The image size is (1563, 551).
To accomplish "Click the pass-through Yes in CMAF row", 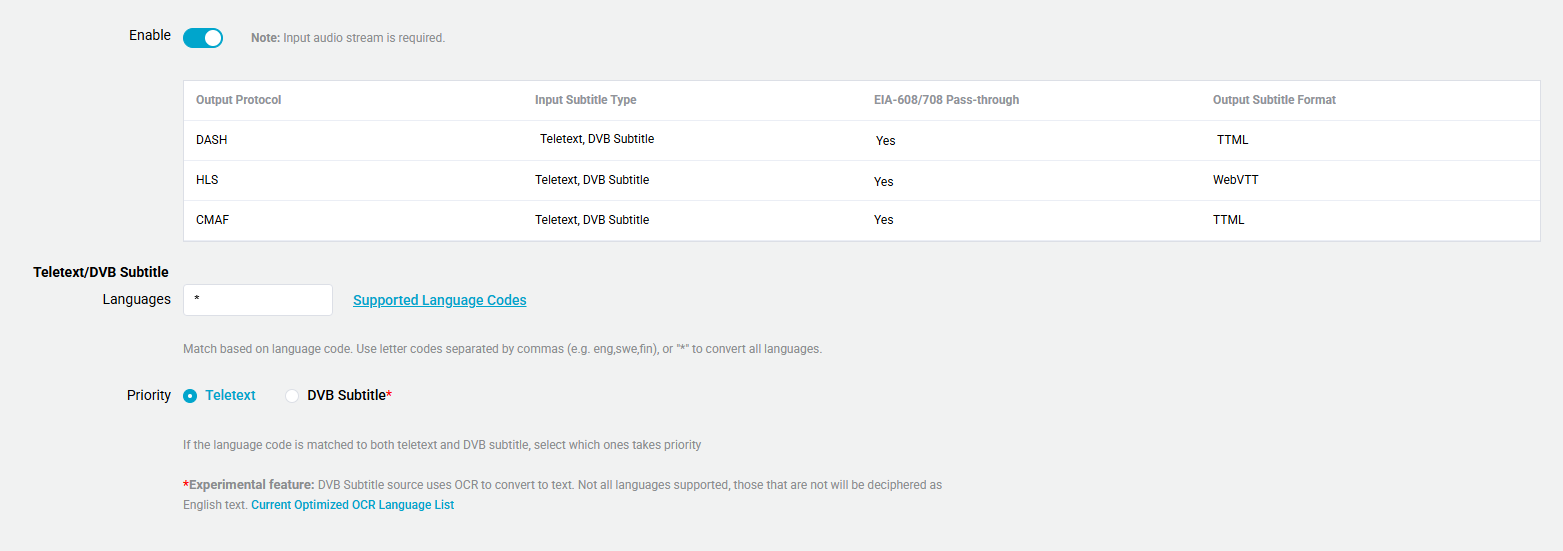I will click(883, 220).
